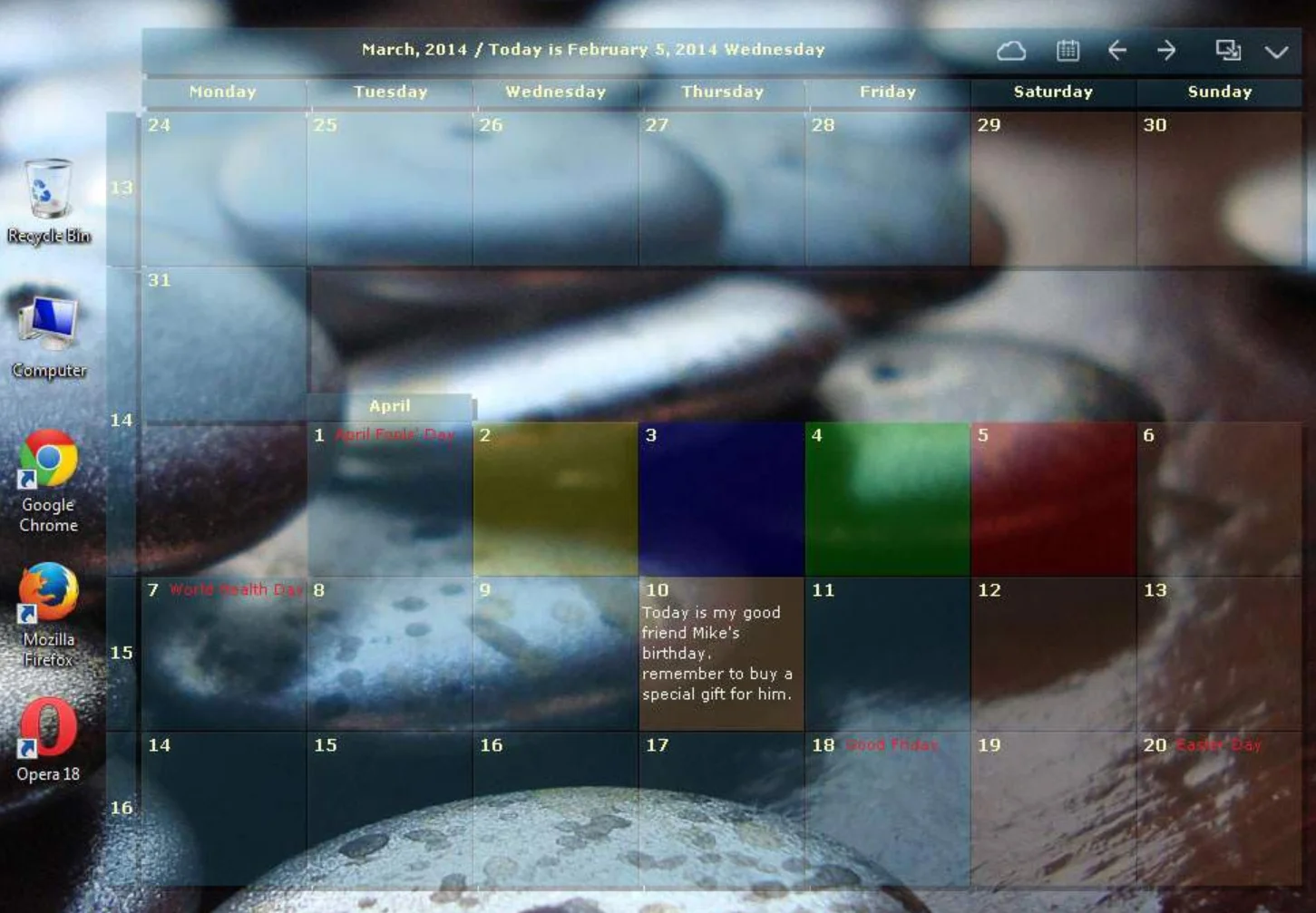Select the Computer desktop icon
Image resolution: width=1316 pixels, height=913 pixels.
(x=49, y=335)
